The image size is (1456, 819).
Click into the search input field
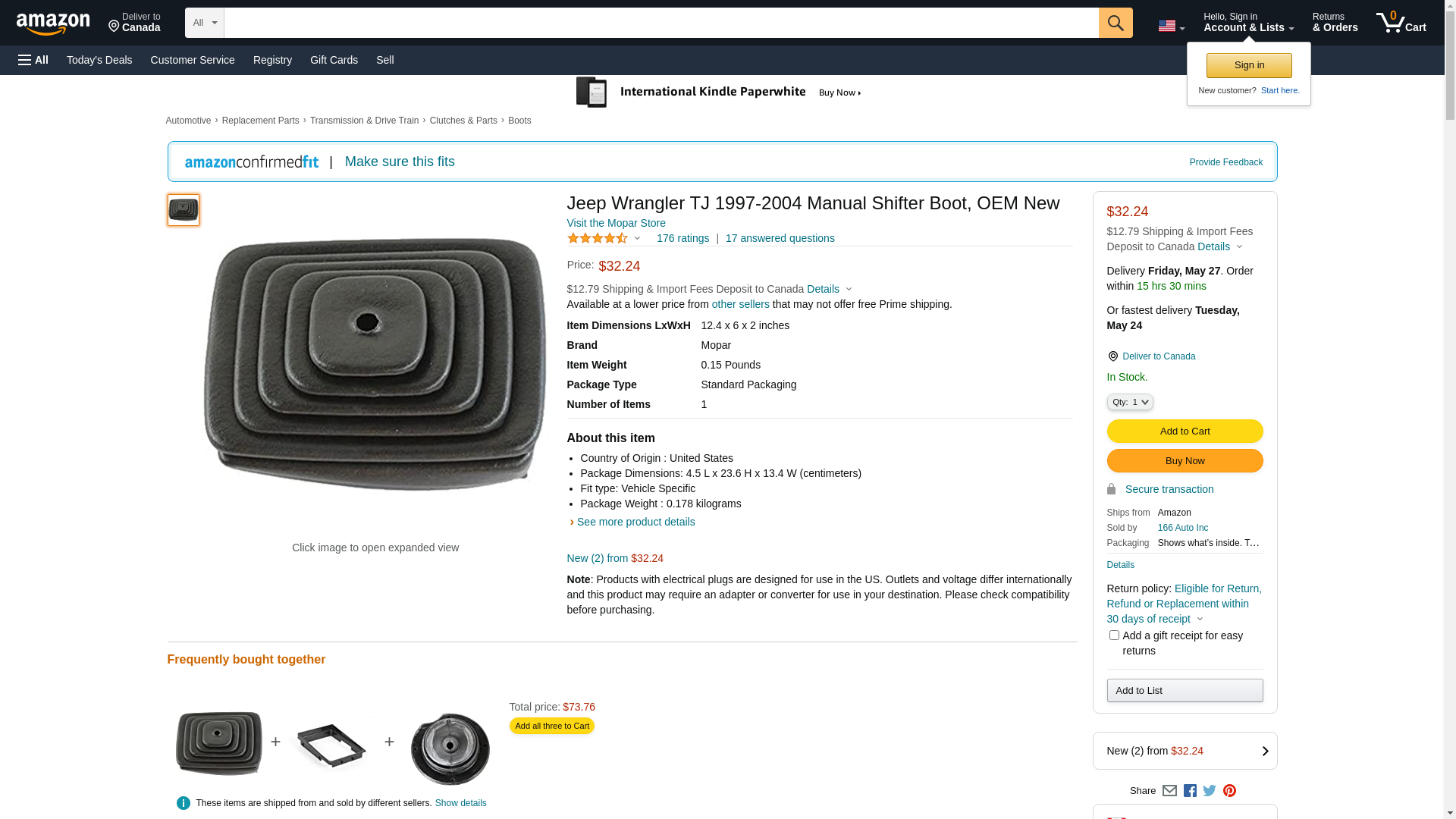pyautogui.click(x=661, y=23)
